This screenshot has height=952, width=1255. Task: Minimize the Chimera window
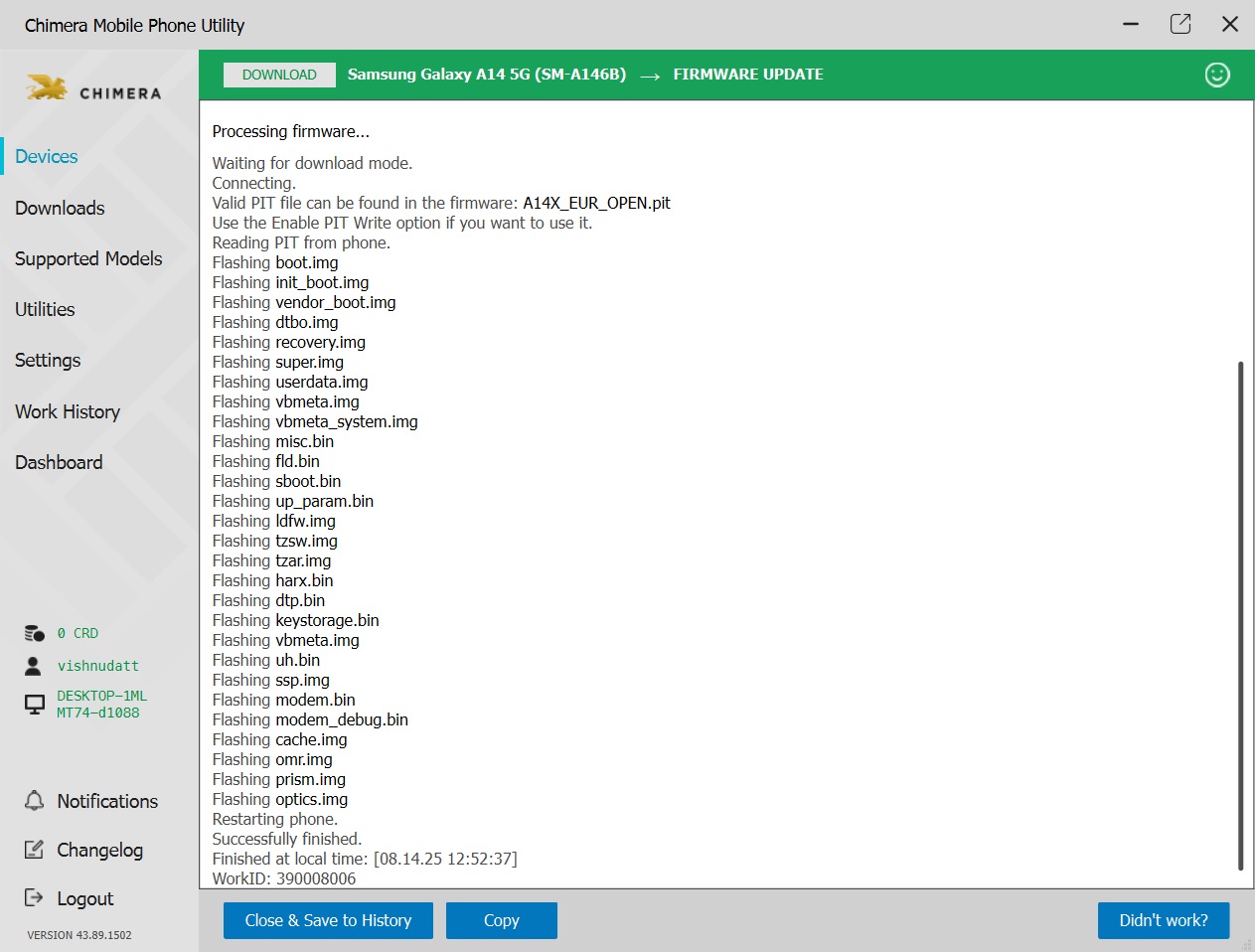point(1131,24)
